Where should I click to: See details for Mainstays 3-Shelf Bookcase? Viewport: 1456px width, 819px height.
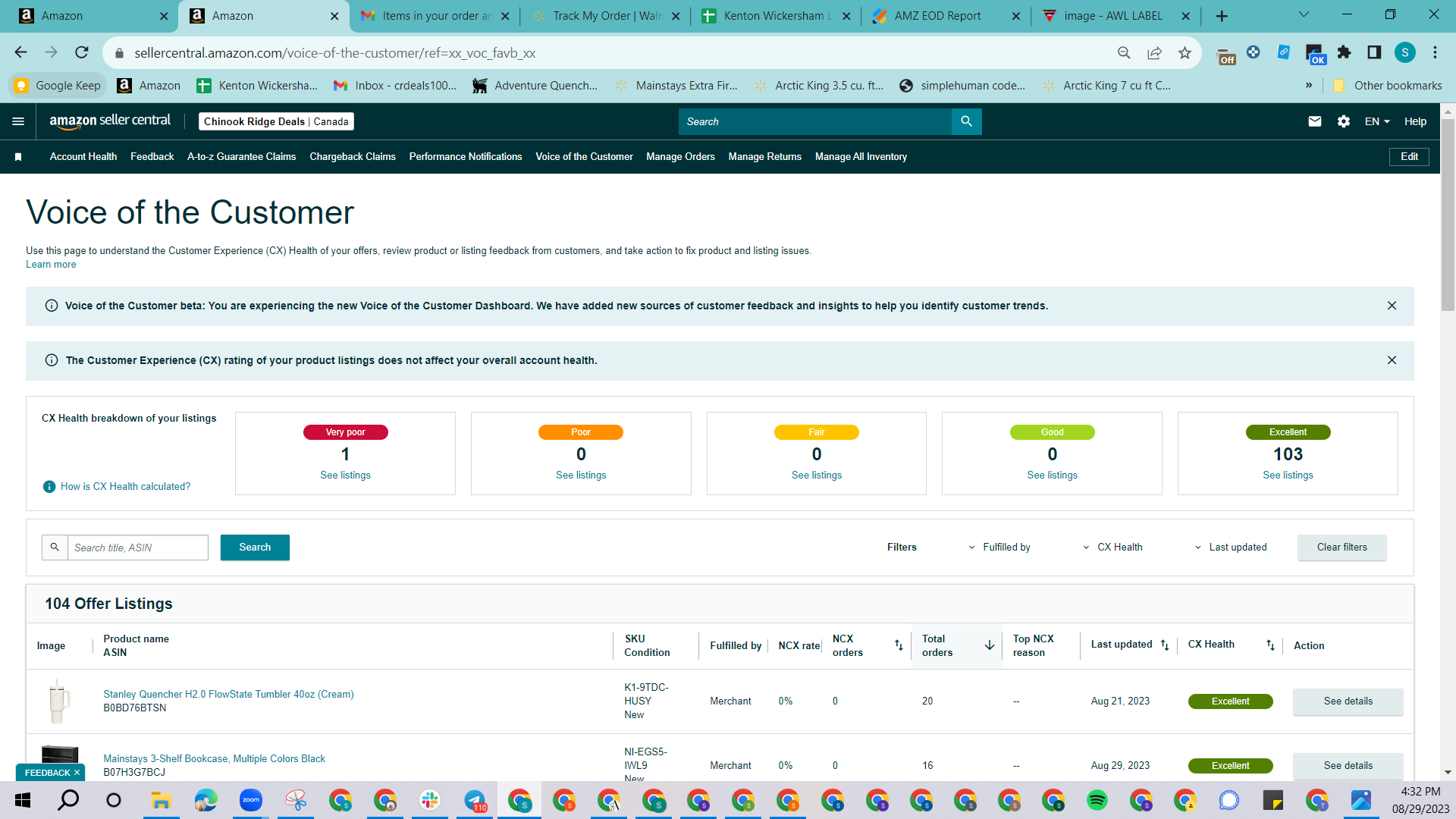1348,766
